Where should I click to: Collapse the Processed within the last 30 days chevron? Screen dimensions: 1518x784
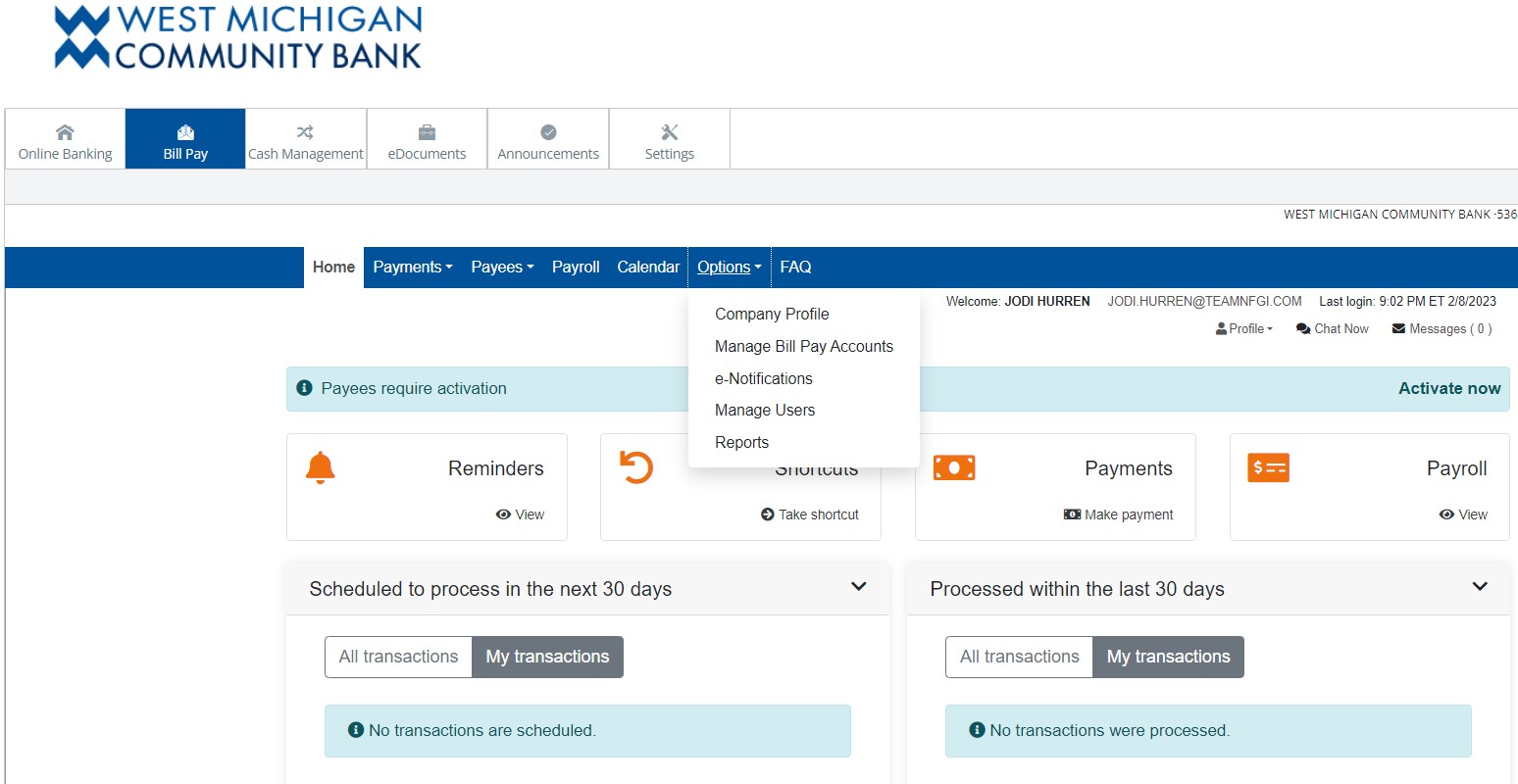pos(1480,587)
